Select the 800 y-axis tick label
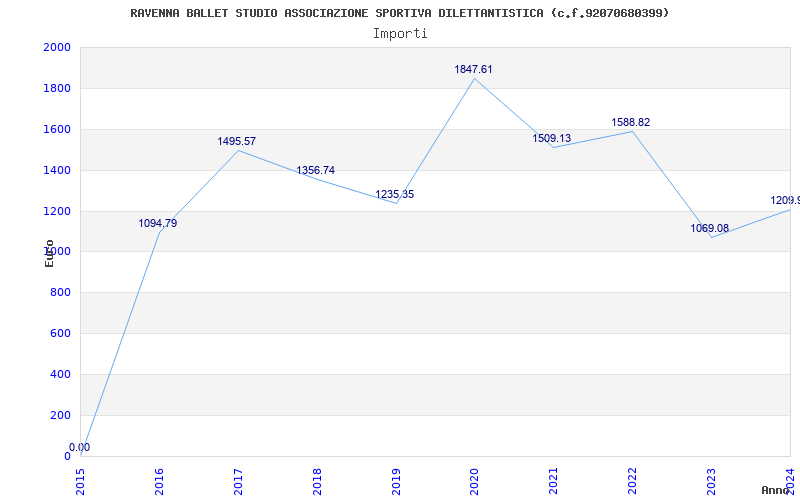The width and height of the screenshot is (800, 500). pos(60,292)
